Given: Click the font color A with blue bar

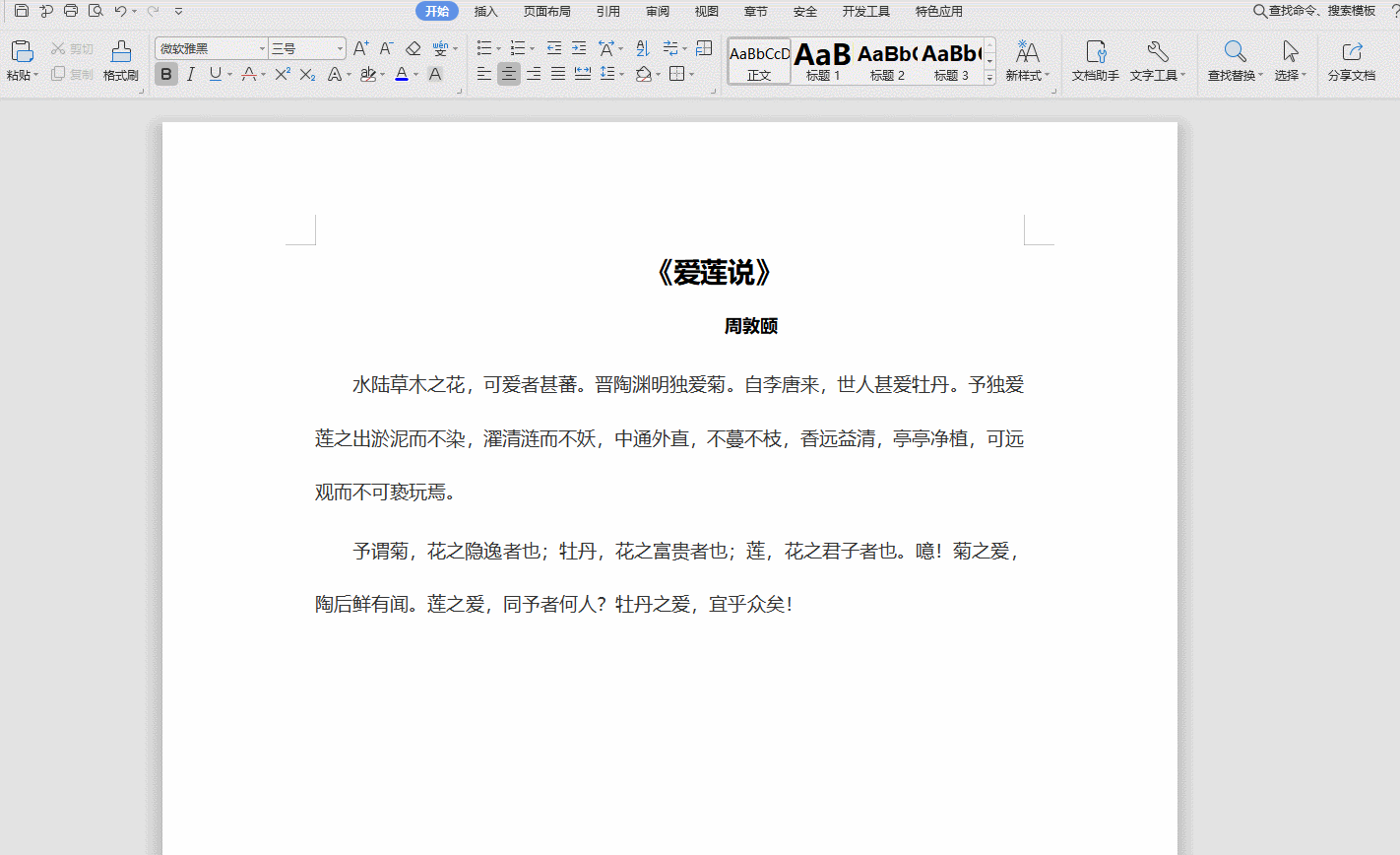Looking at the screenshot, I should 401,74.
